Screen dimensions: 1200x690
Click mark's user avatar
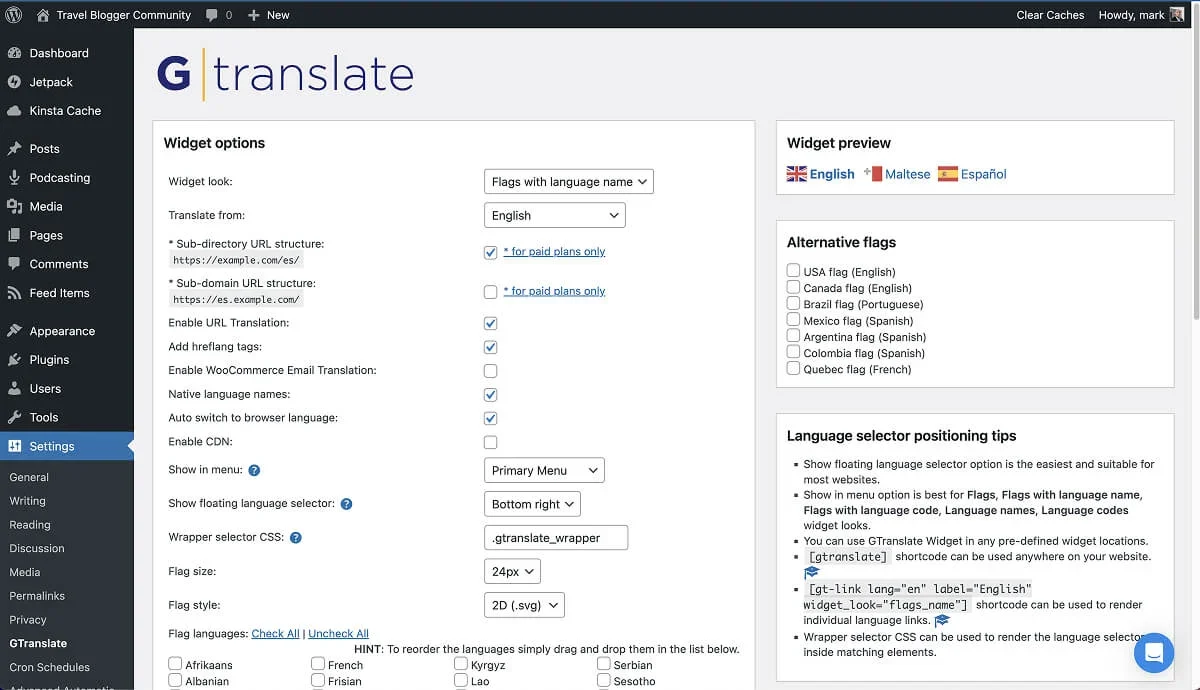(1177, 15)
